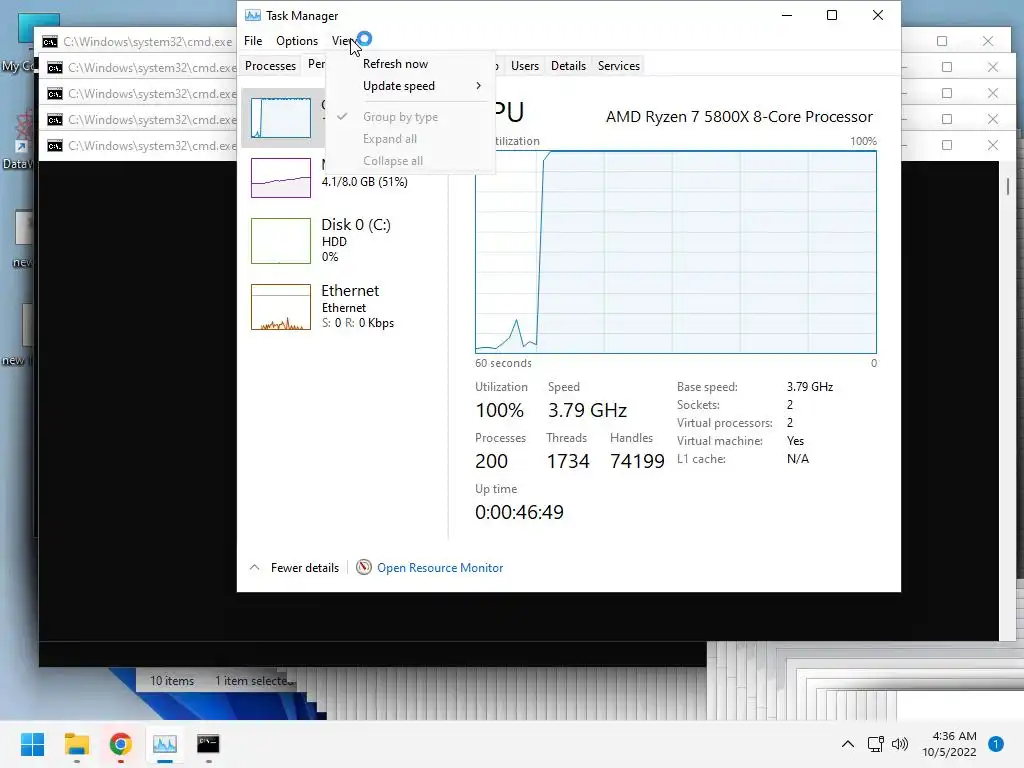Switch to the Users tab
Image resolution: width=1024 pixels, height=768 pixels.
(x=524, y=65)
